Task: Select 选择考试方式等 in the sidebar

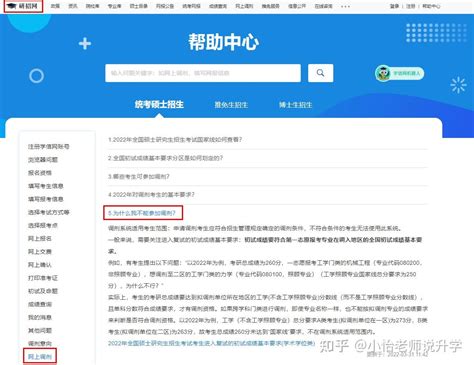Action: (48, 212)
